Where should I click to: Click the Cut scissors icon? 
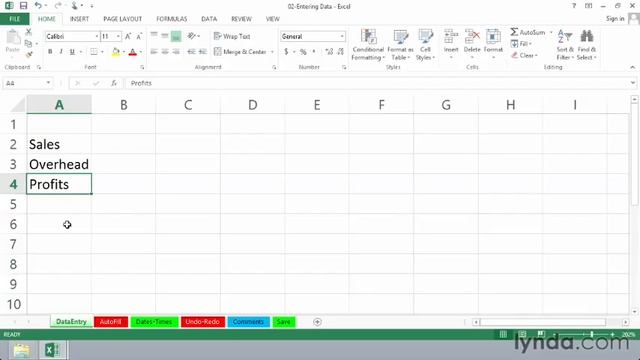point(29,32)
